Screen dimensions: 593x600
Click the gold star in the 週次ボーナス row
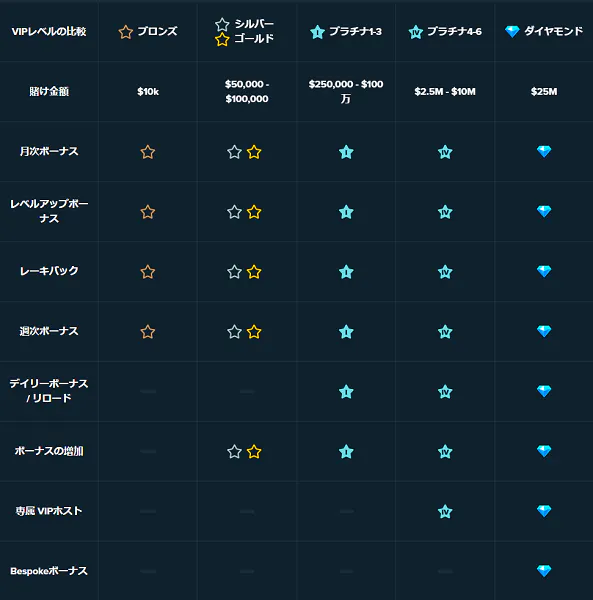coord(254,331)
